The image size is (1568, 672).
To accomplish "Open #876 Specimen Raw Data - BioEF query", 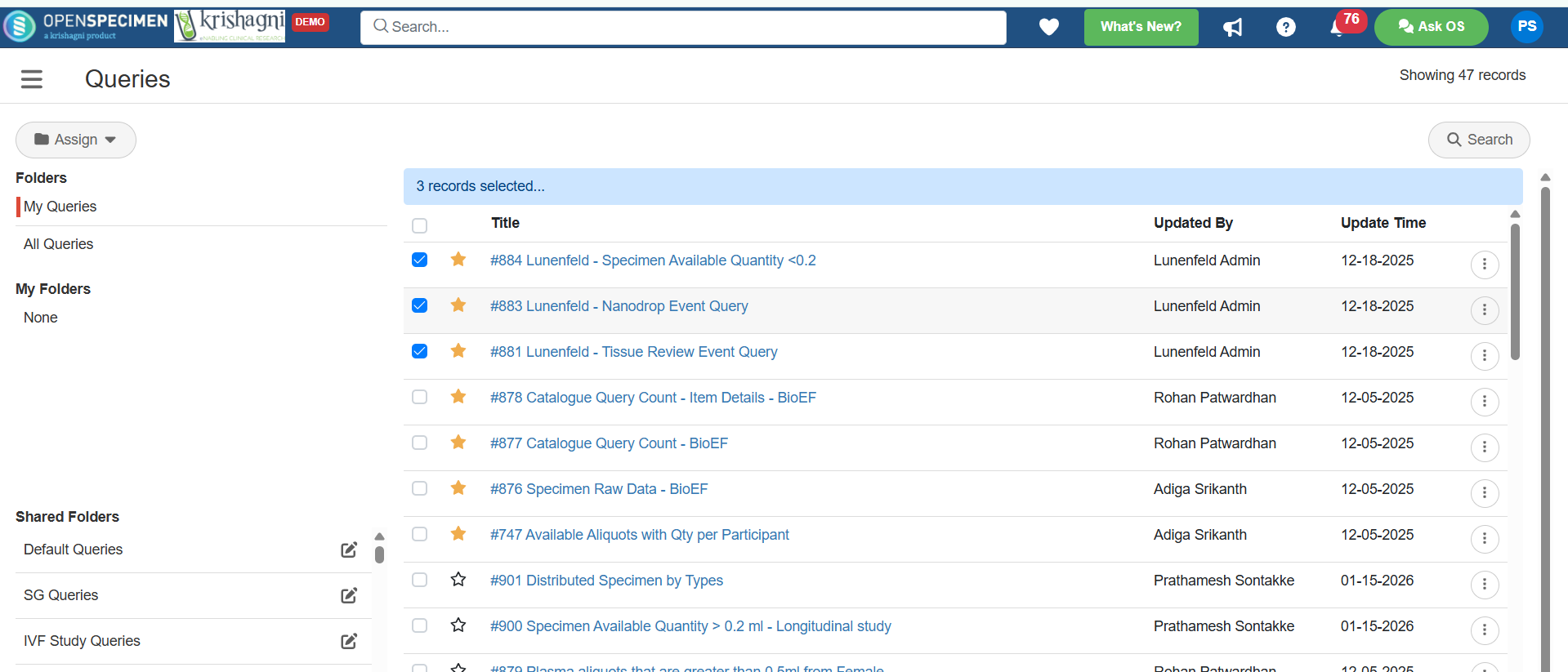I will (599, 489).
